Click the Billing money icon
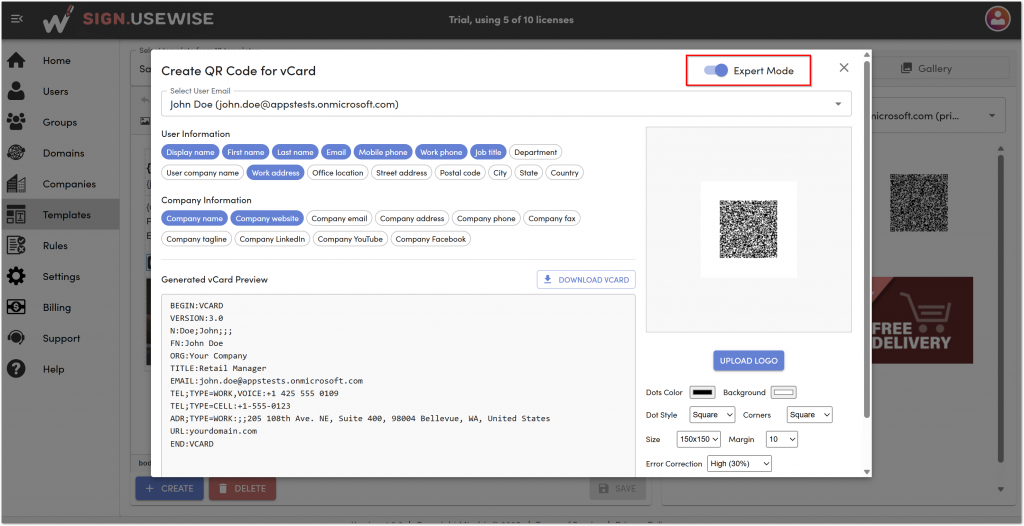This screenshot has width=1024, height=526. pyautogui.click(x=16, y=307)
